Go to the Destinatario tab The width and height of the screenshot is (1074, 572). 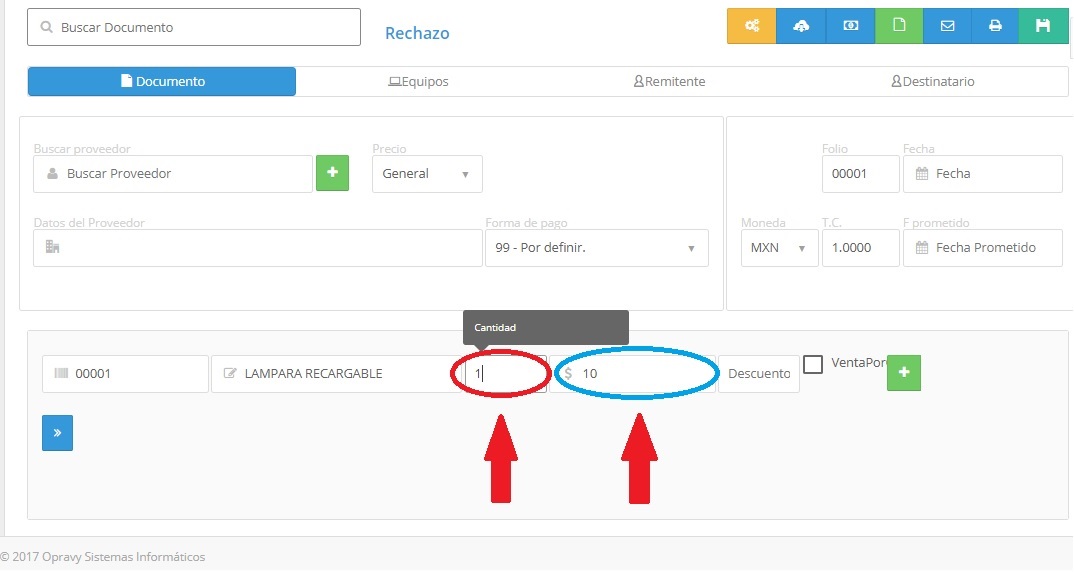click(932, 82)
